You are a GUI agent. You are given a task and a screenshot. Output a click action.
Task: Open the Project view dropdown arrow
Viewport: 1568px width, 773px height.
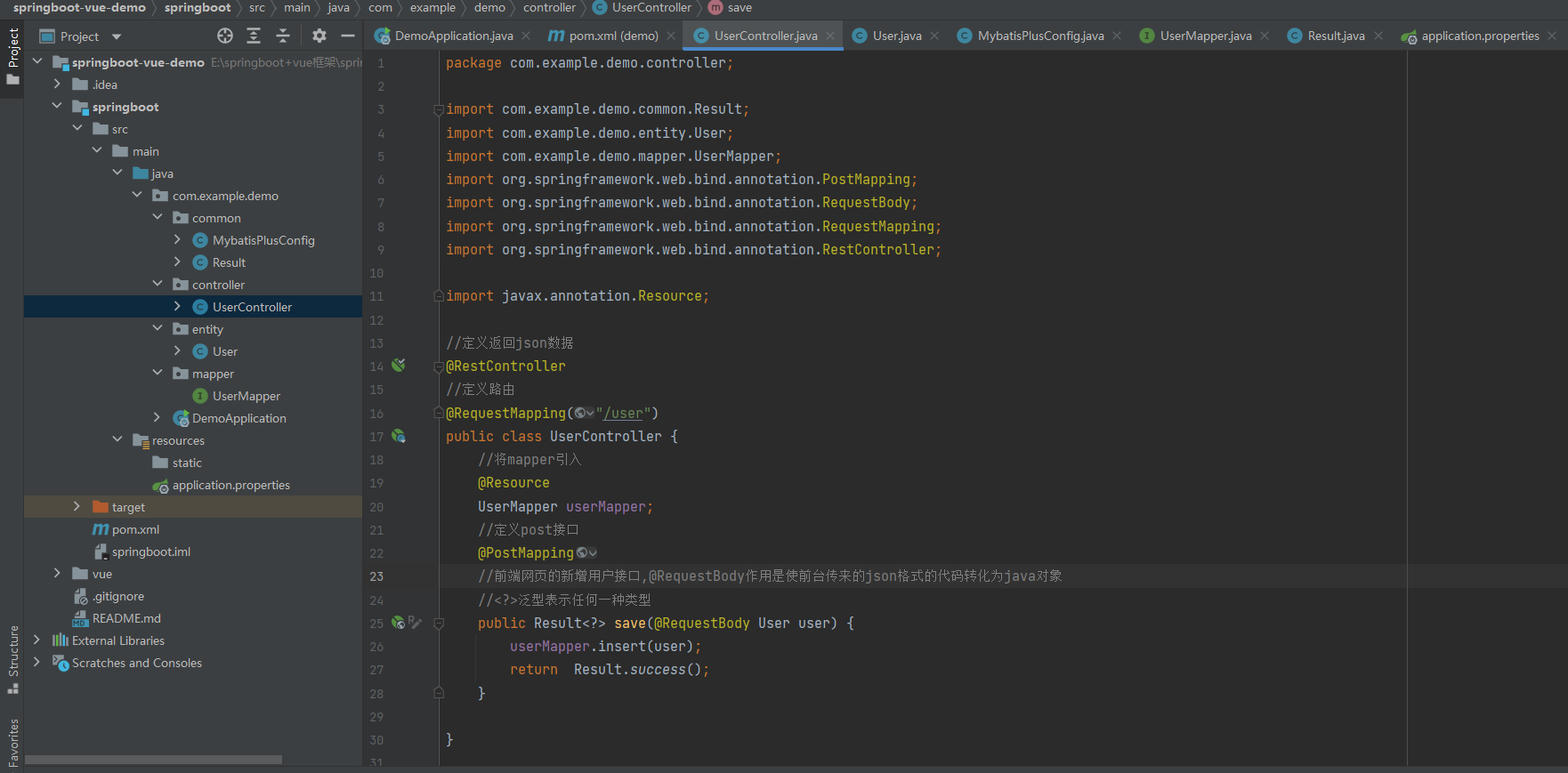(117, 36)
